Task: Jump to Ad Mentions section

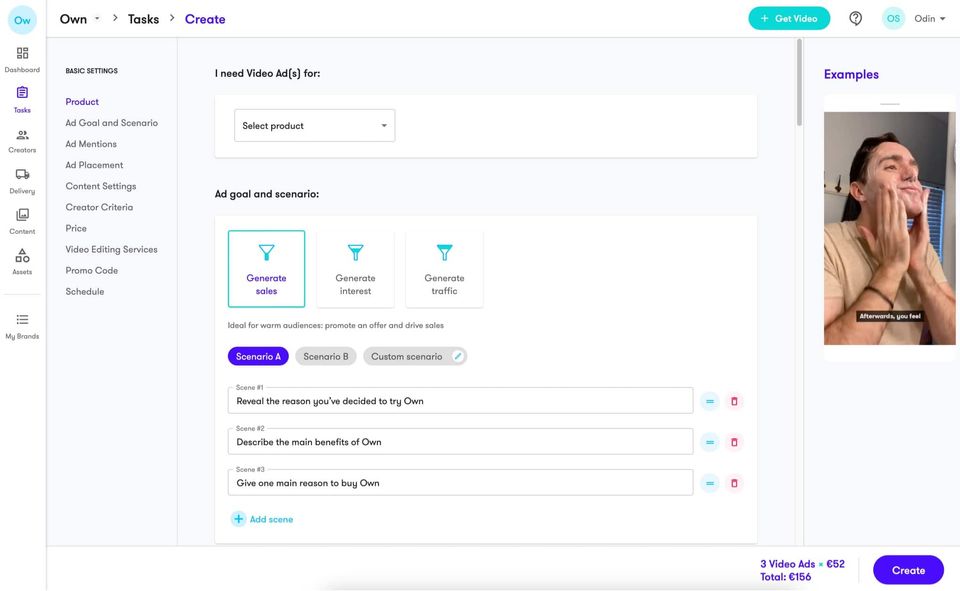Action: (91, 144)
